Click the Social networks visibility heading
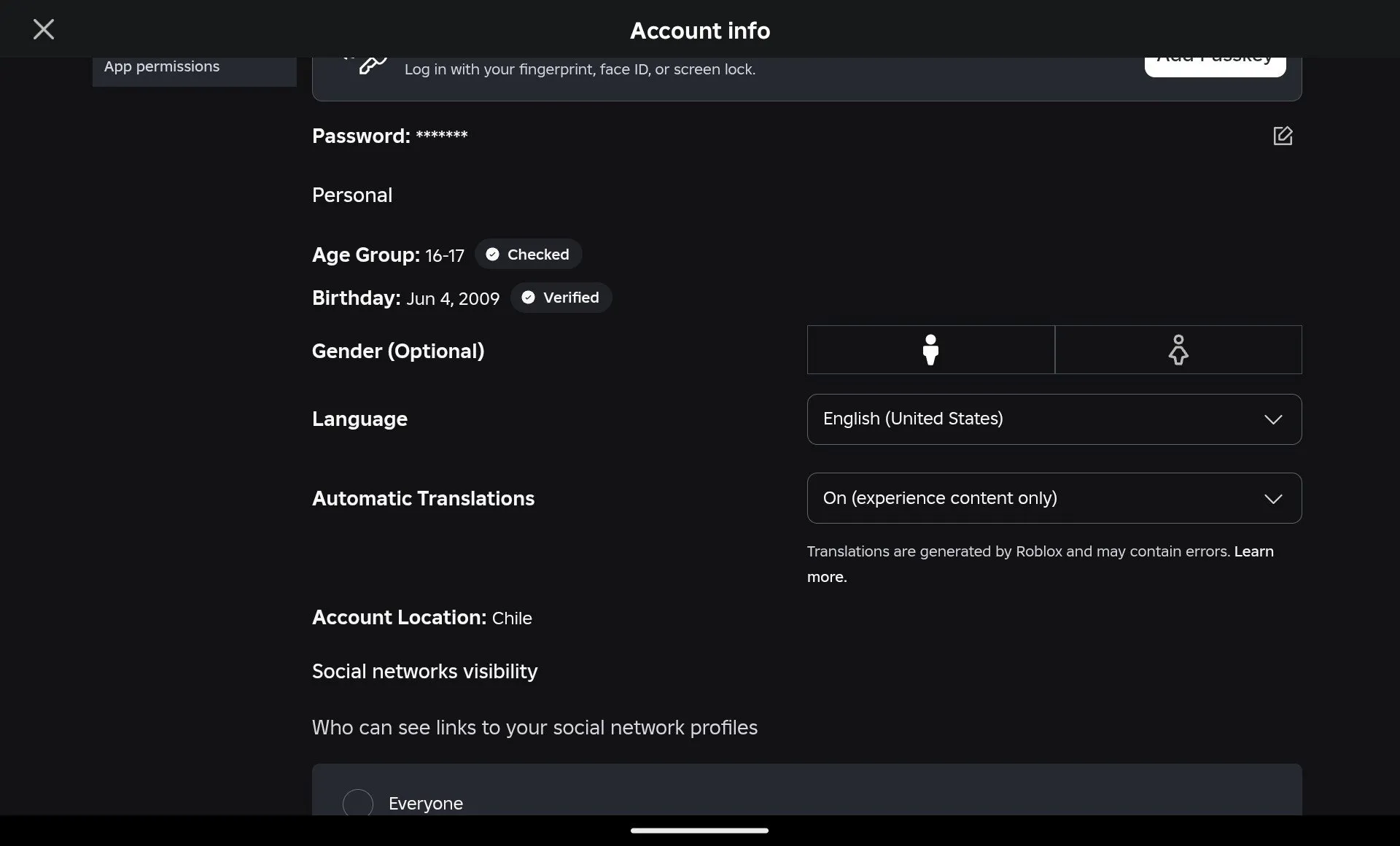1400x846 pixels. point(424,671)
